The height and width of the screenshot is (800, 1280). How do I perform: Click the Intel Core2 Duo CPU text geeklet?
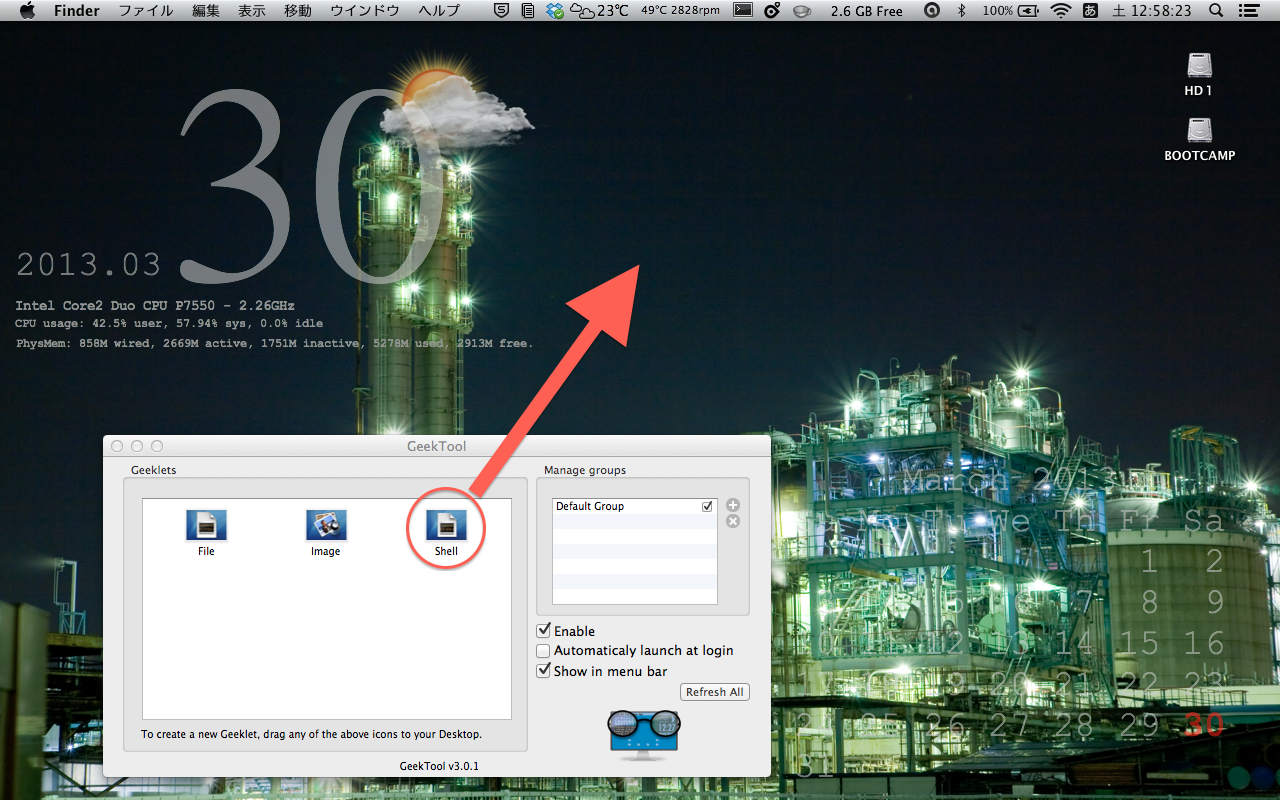tap(155, 305)
